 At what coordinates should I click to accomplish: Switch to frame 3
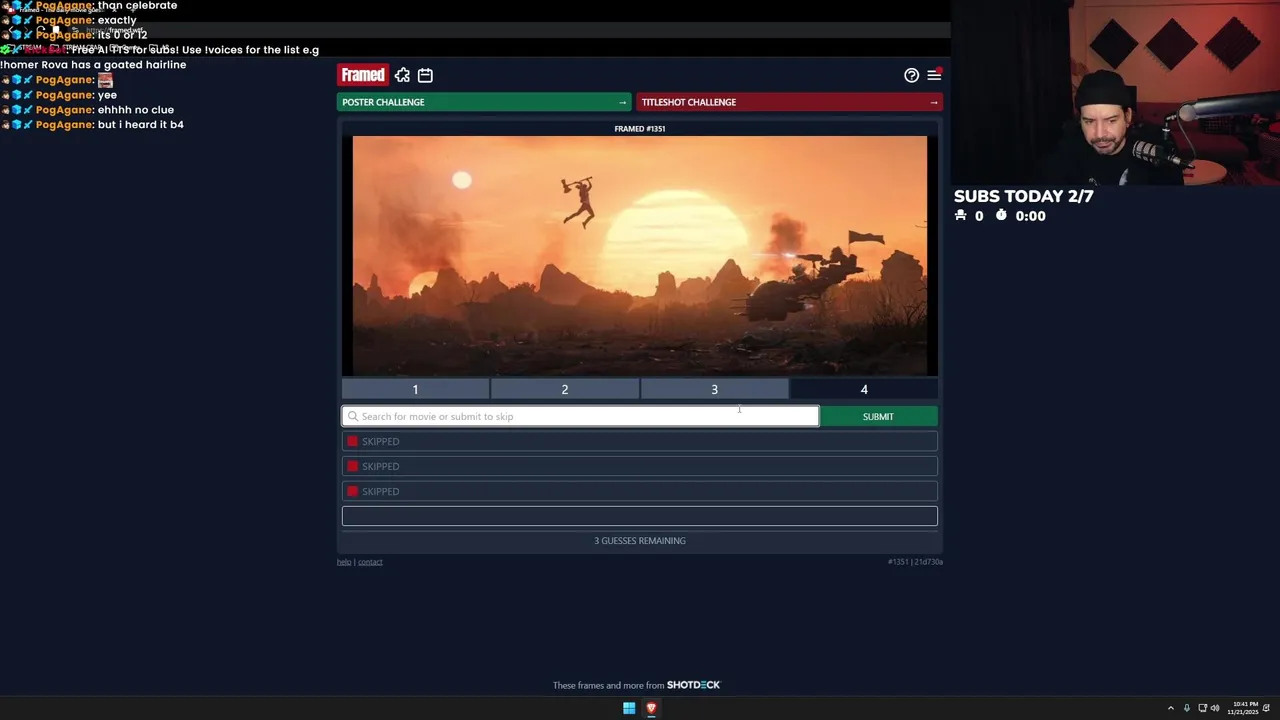point(714,389)
